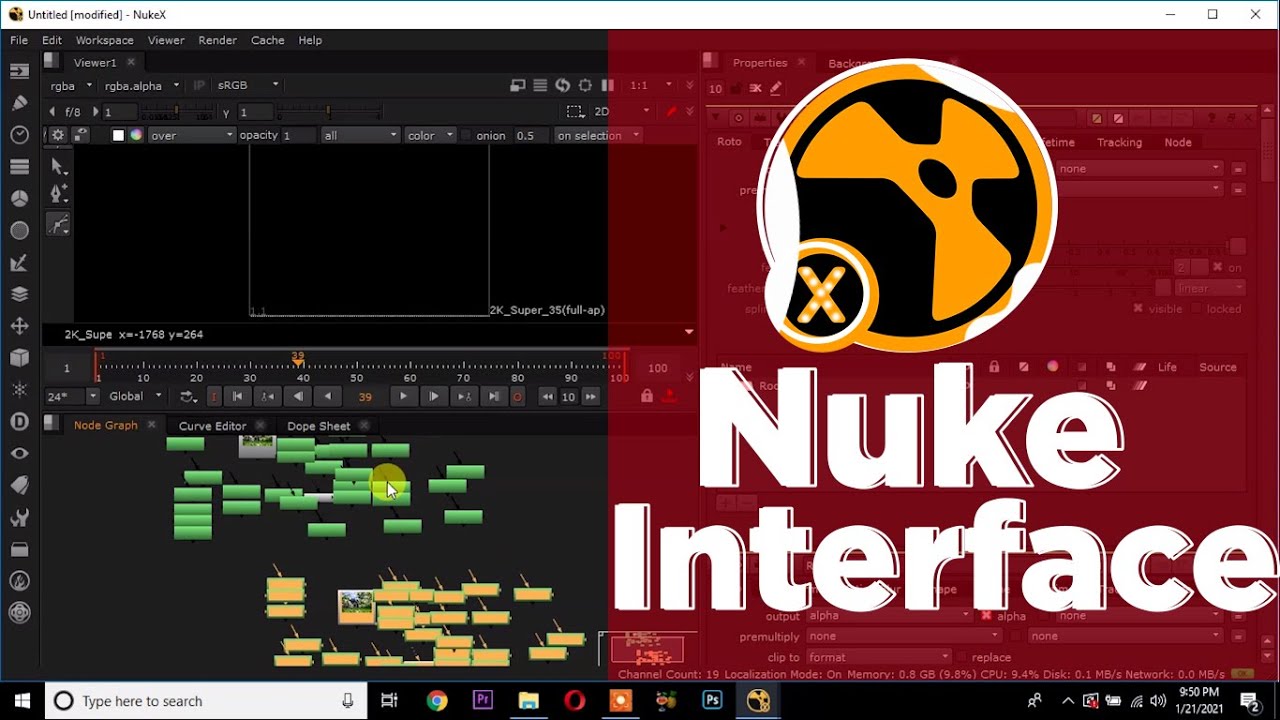Choose the Select arrow tool in viewer
Viewport: 1280px width, 720px height.
pos(58,166)
